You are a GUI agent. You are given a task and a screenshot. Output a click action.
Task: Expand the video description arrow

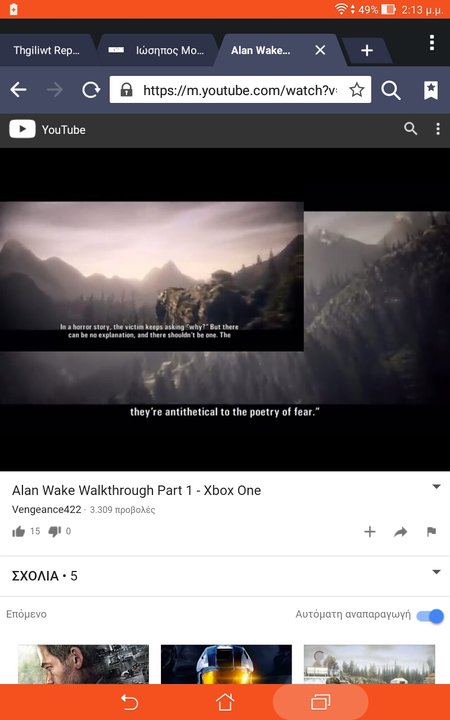[437, 487]
